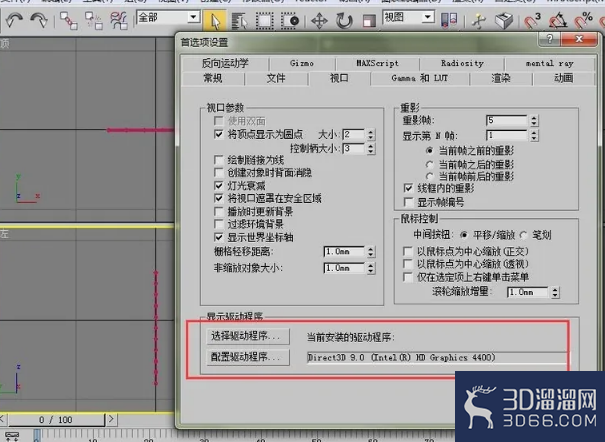Open the 反向运动学 tab
The width and height of the screenshot is (605, 442).
pos(225,63)
